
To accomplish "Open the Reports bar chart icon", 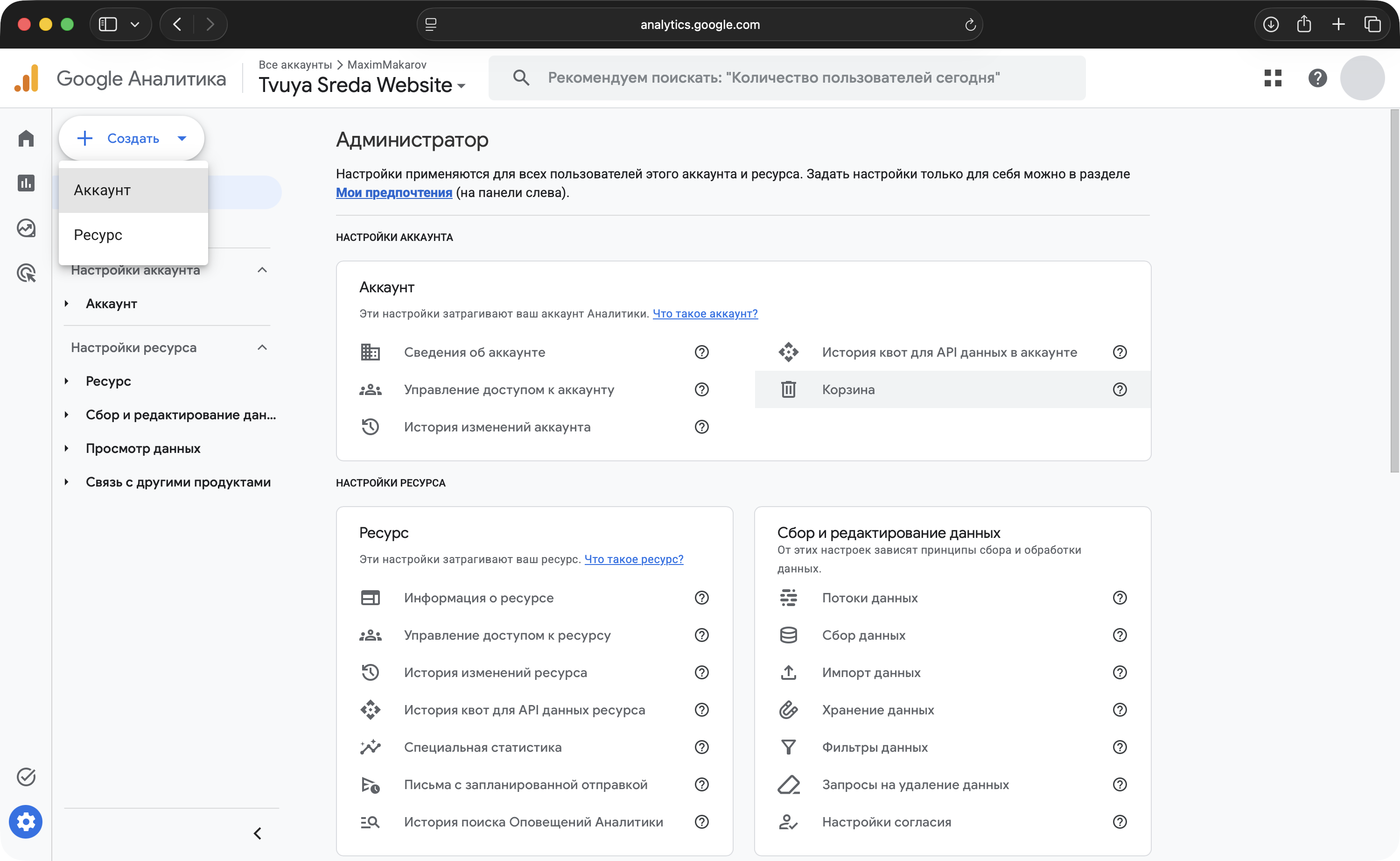I will click(x=26, y=183).
